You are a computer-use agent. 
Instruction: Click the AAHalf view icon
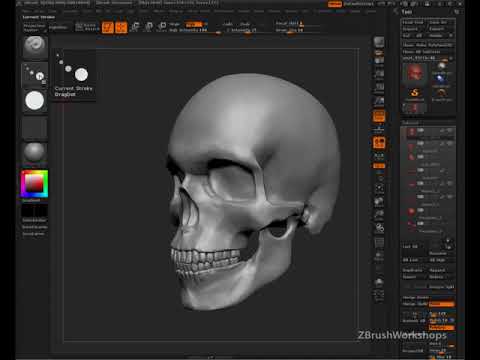[x=379, y=101]
